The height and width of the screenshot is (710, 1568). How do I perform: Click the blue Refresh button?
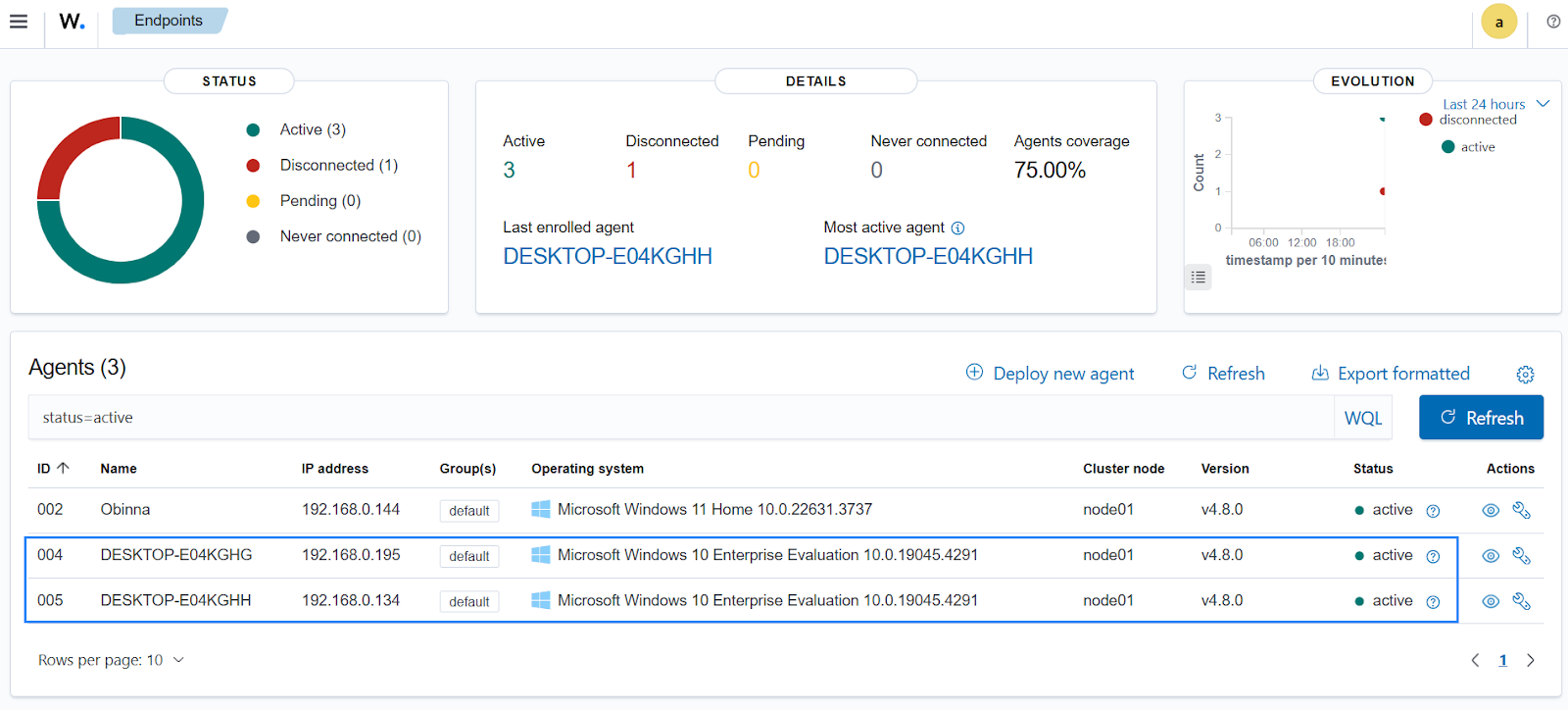[1481, 418]
